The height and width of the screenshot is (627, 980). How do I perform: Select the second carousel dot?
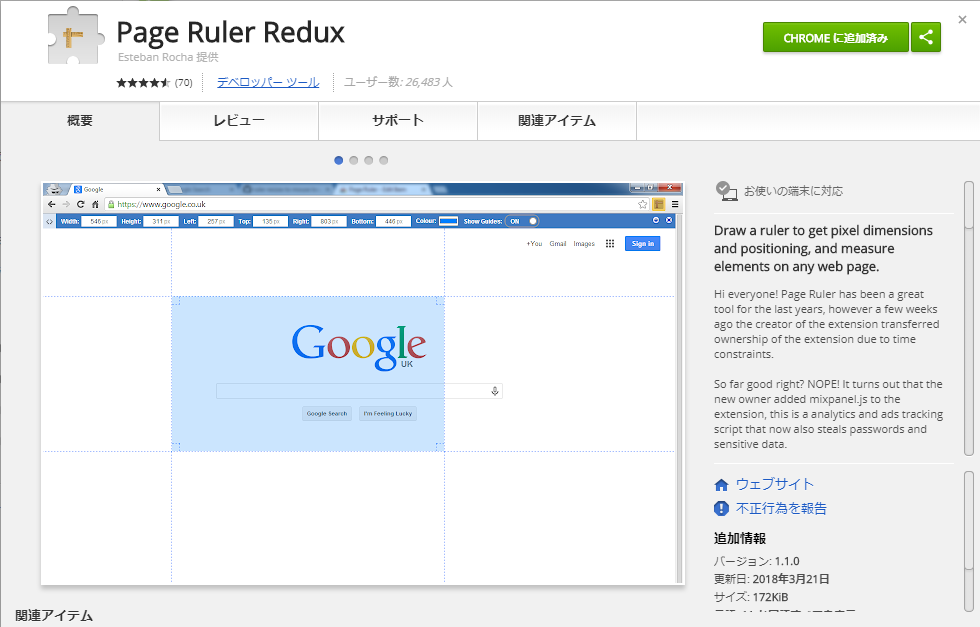[354, 160]
